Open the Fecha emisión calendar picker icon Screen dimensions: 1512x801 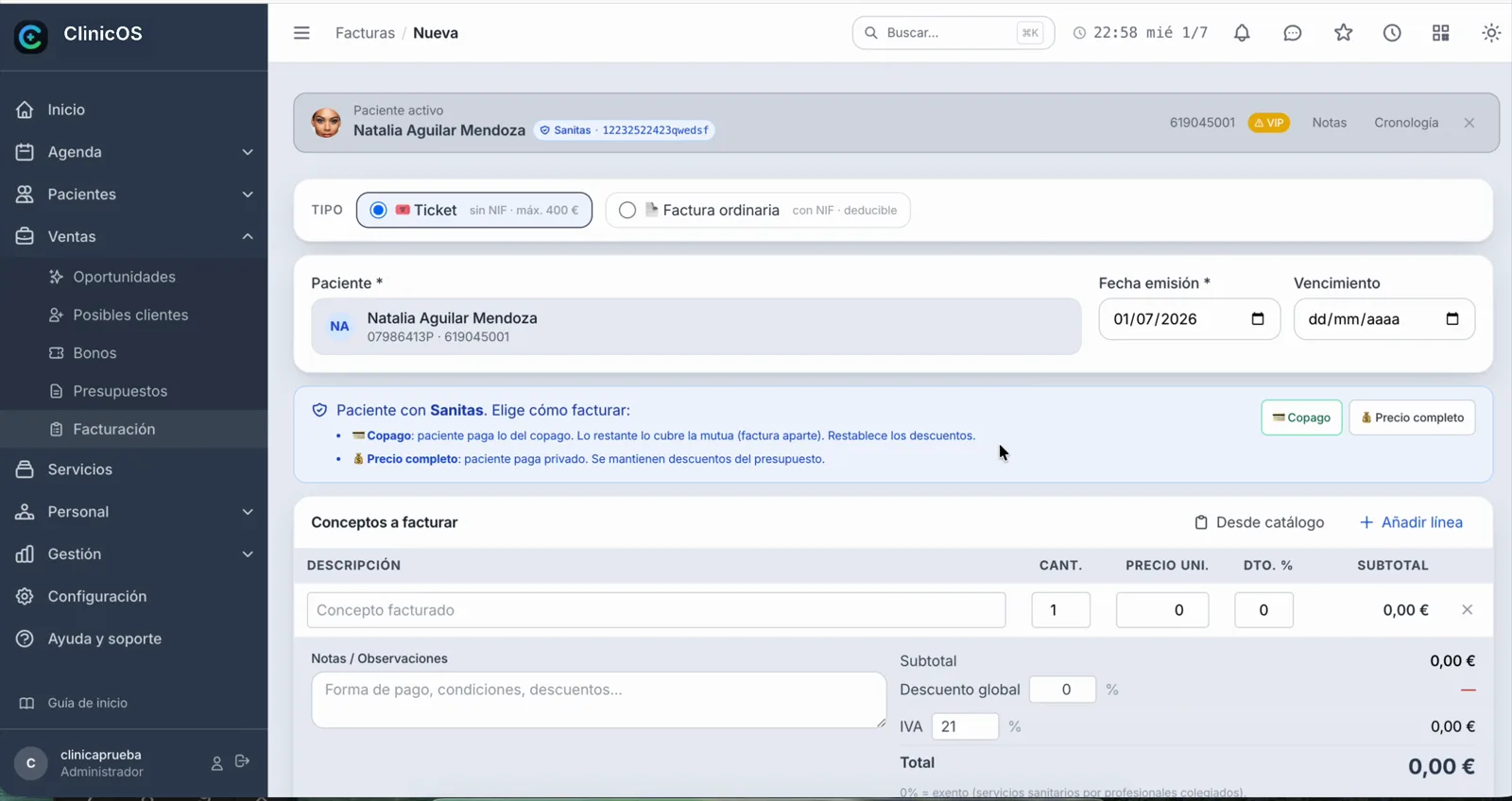(1258, 318)
